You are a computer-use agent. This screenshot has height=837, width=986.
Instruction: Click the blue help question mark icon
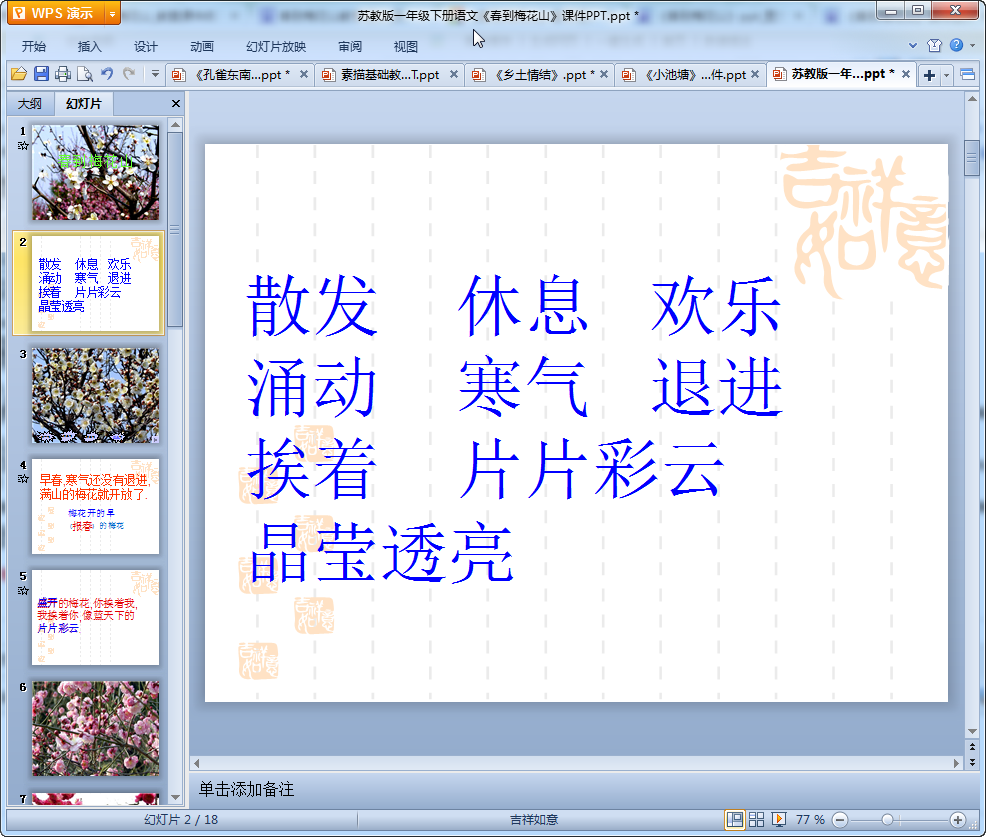[x=956, y=45]
